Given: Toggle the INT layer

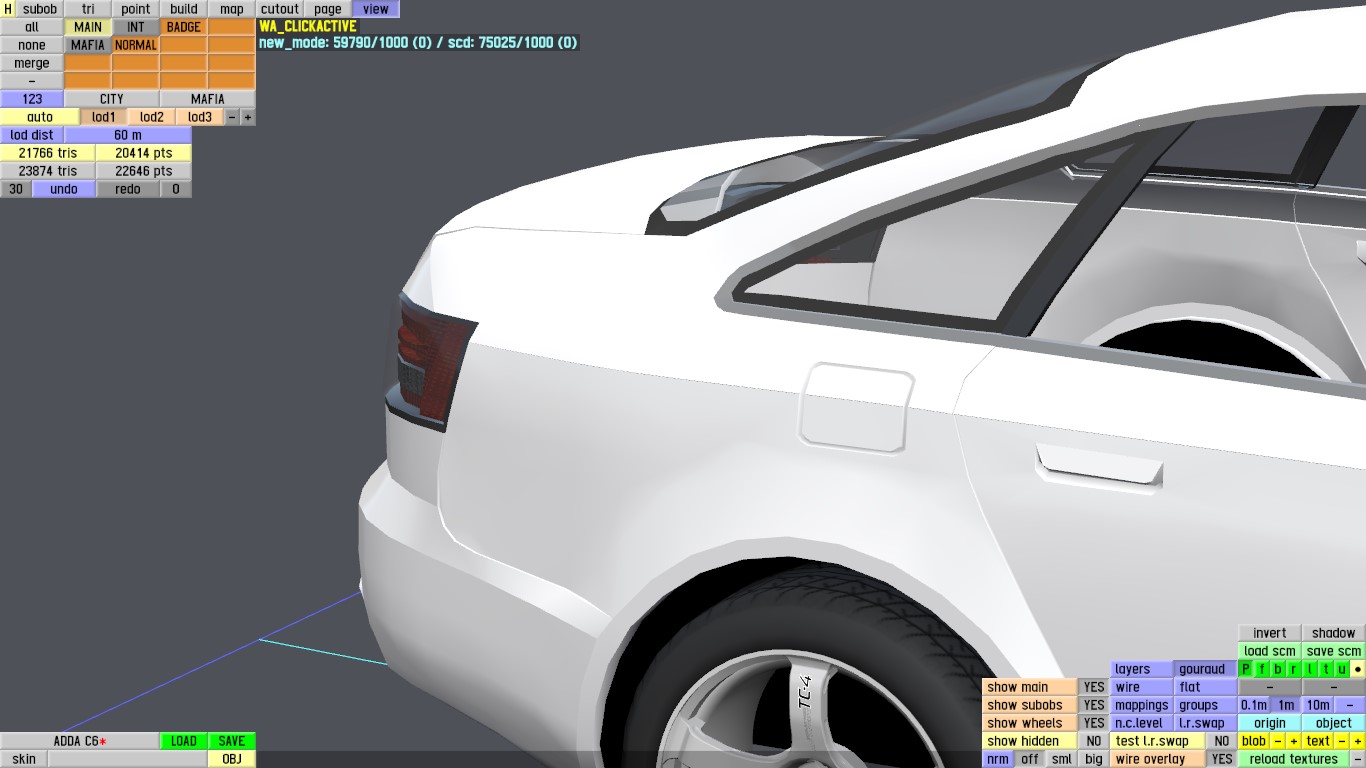Looking at the screenshot, I should 136,27.
